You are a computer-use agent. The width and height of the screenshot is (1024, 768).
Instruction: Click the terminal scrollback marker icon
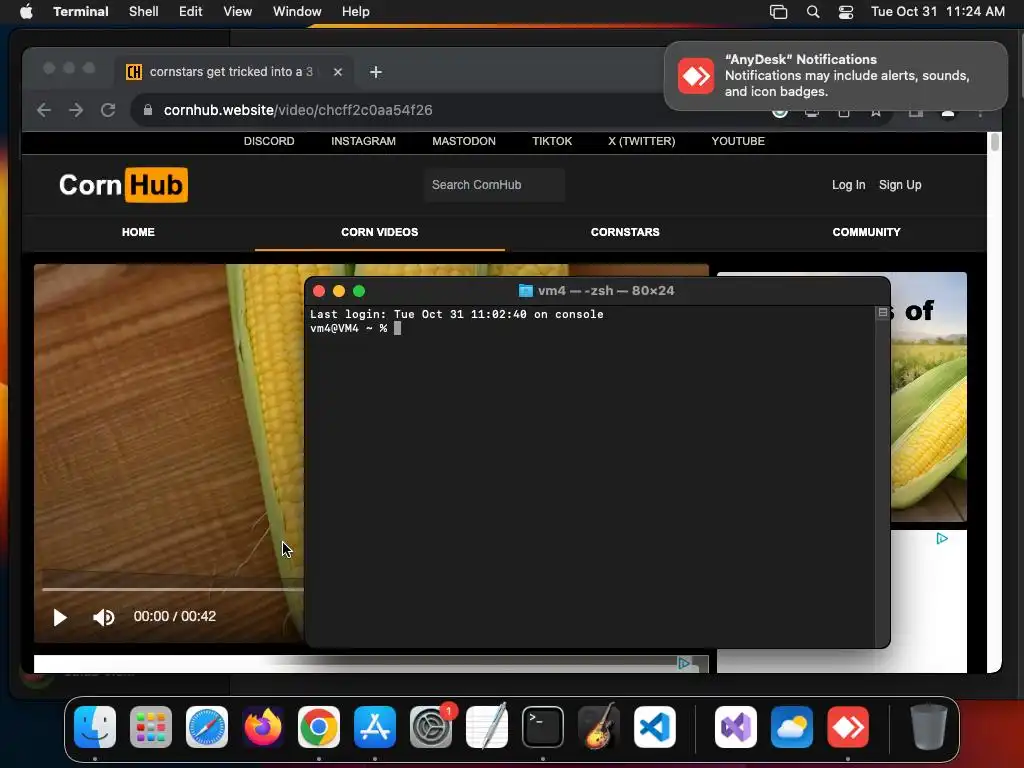(882, 313)
